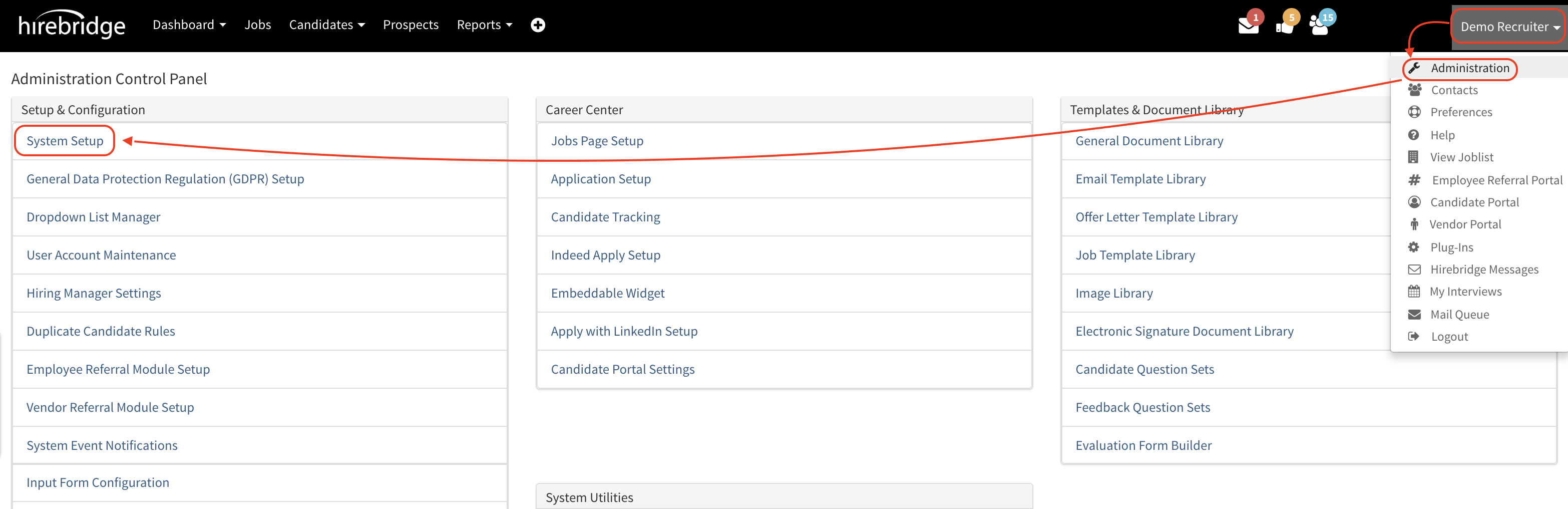Click the notifications icon showing 5 alerts
This screenshot has height=509, width=1568.
pyautogui.click(x=1285, y=26)
